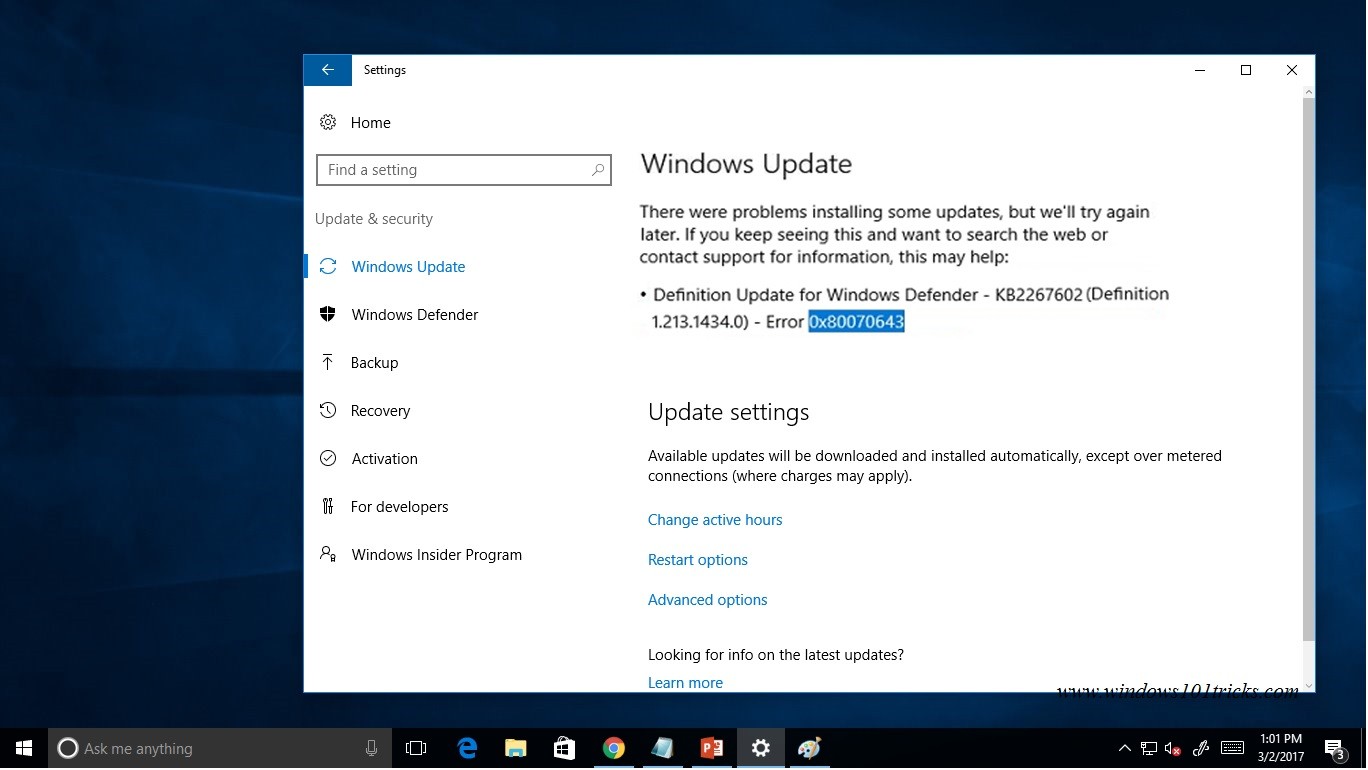Select Windows Defender menu entry
This screenshot has width=1368, height=770.
tap(414, 315)
